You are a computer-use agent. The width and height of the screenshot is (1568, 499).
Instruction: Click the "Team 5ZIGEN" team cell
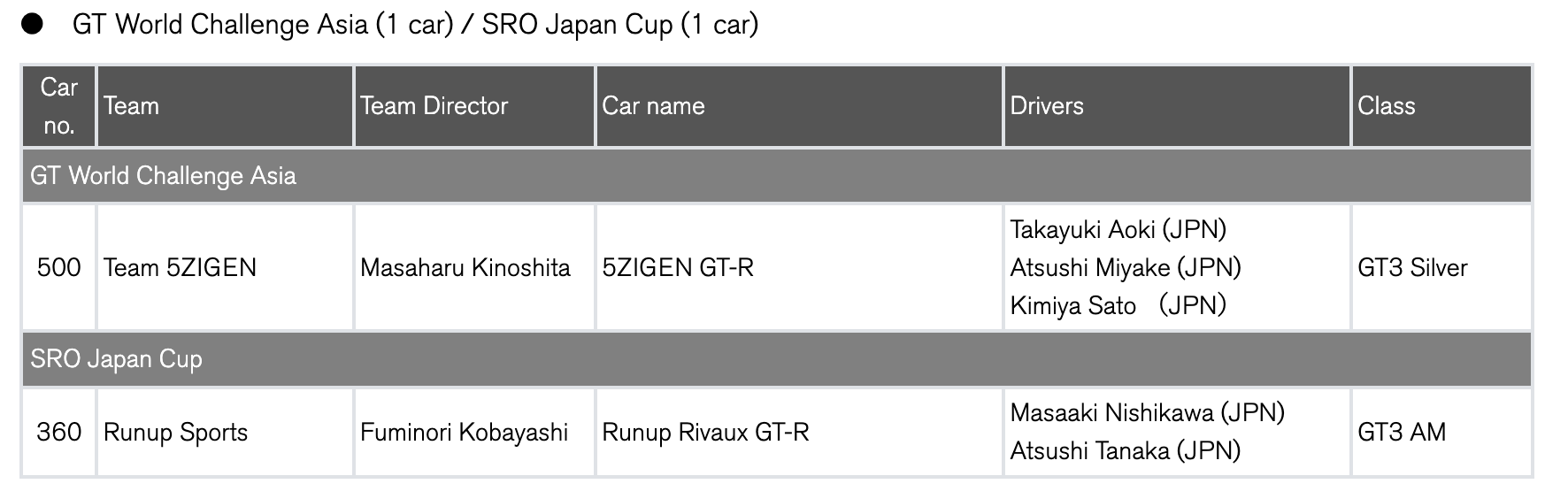pos(180,267)
